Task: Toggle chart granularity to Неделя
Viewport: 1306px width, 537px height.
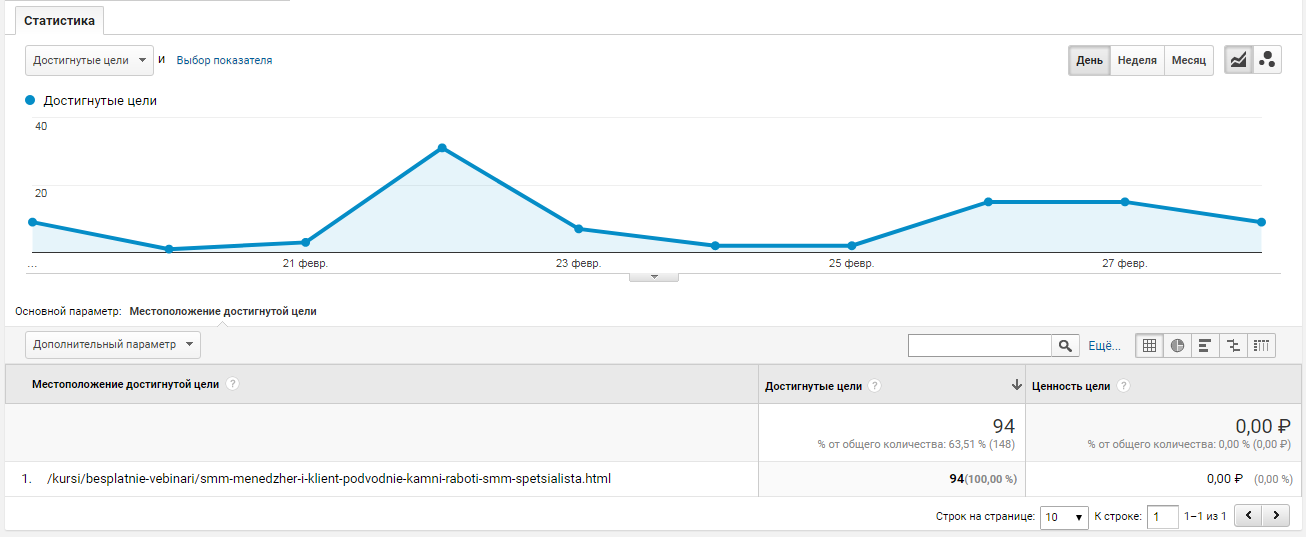Action: [x=1137, y=60]
